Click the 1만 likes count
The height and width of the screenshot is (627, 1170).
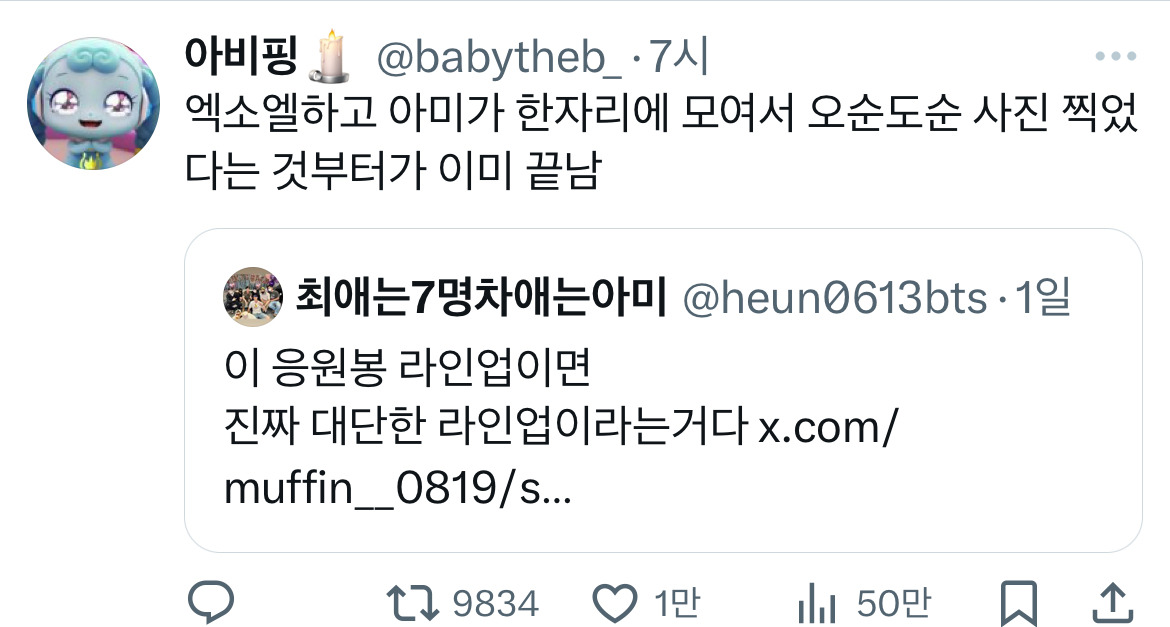click(678, 603)
